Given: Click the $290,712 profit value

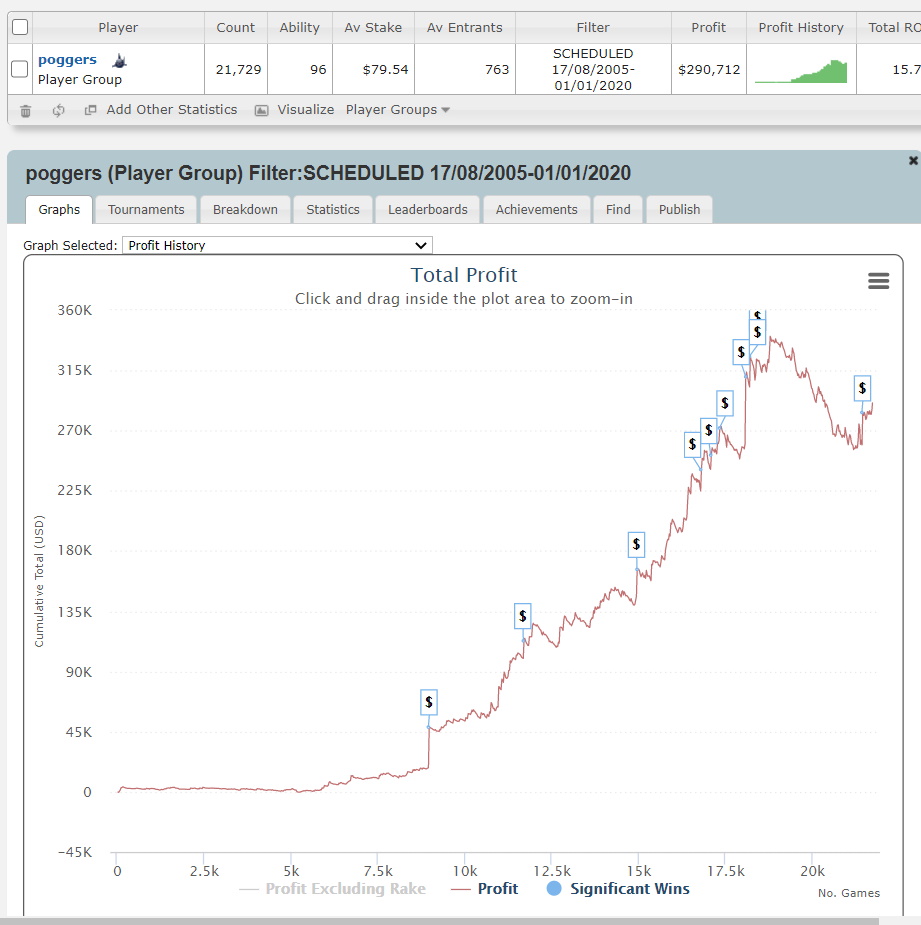Looking at the screenshot, I should pos(709,70).
